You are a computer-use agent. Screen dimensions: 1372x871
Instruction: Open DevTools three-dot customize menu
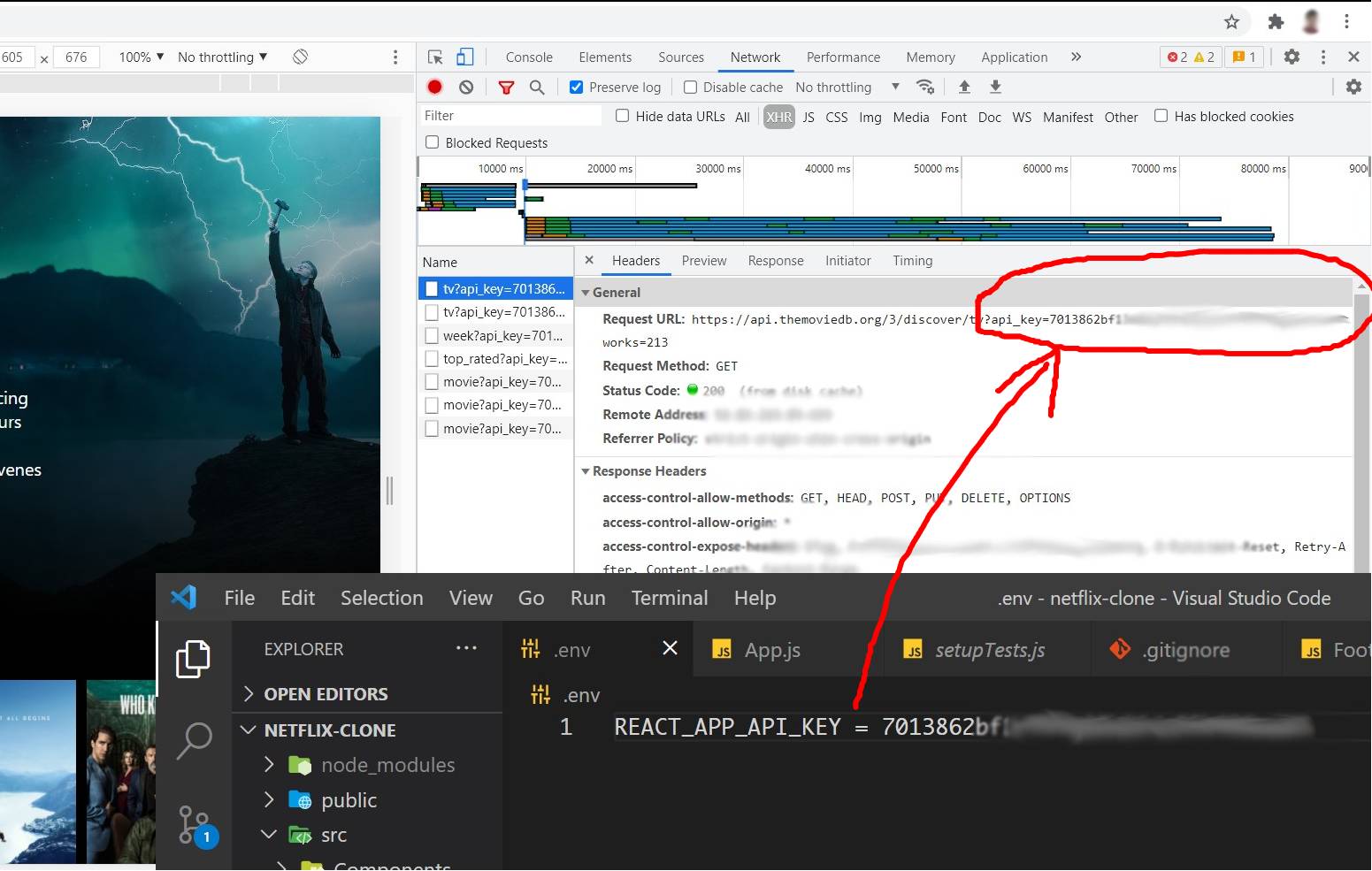pos(1323,57)
